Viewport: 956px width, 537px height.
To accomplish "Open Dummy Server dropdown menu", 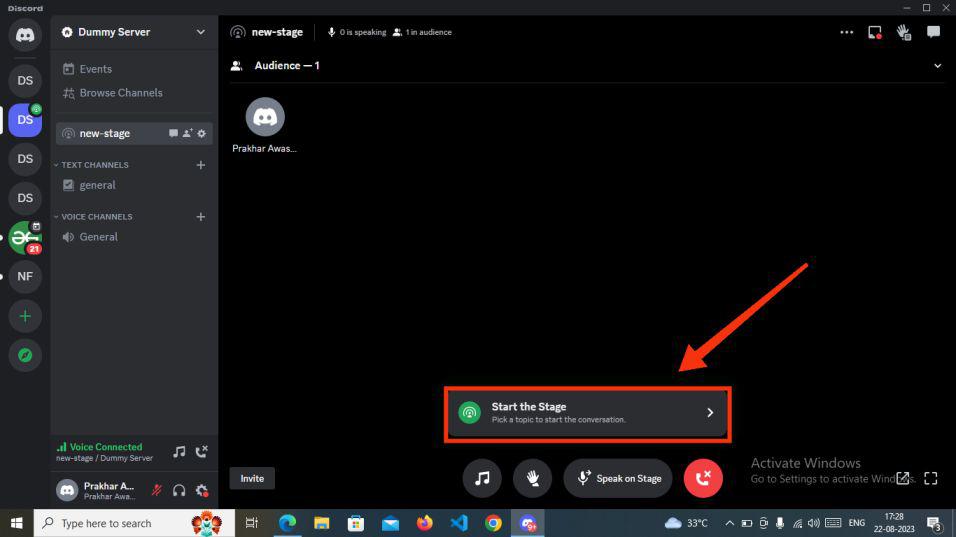I will point(201,32).
